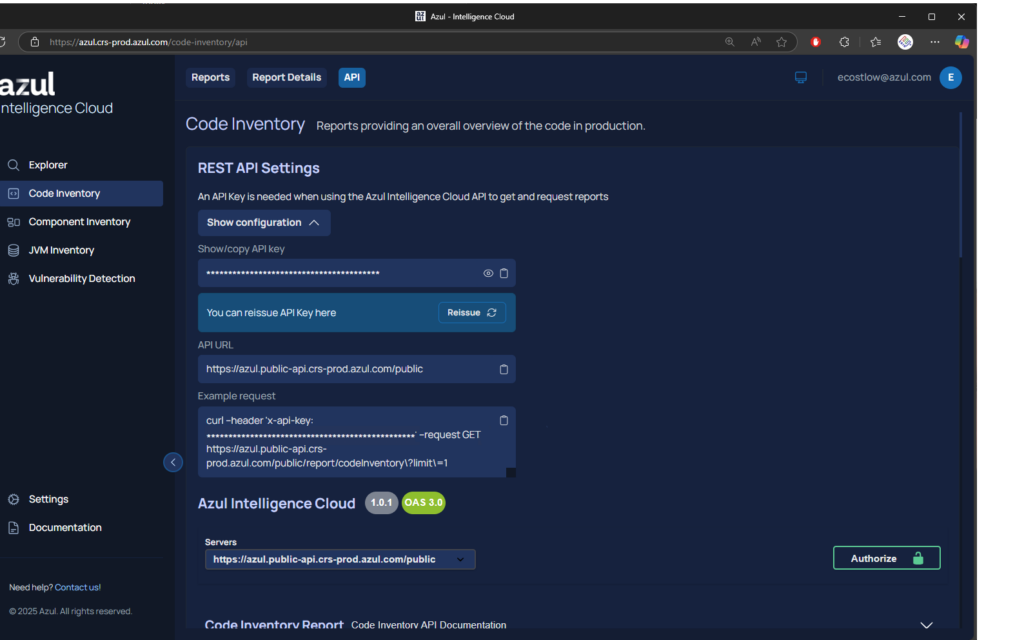Open the user avatar E menu
The width and height of the screenshot is (1024, 640).
(950, 77)
